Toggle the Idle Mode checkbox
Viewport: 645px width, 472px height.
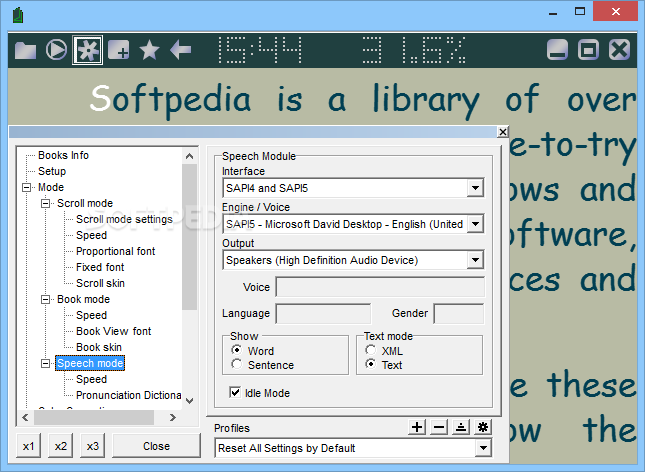[235, 393]
